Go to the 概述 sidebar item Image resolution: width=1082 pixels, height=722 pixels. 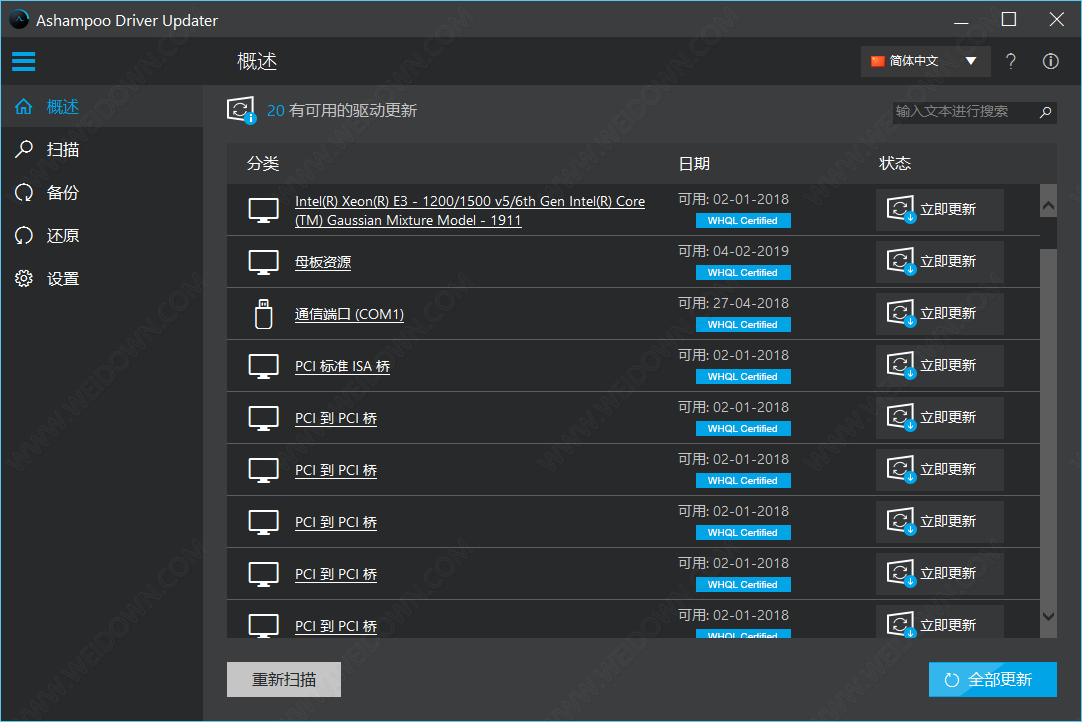tap(102, 106)
